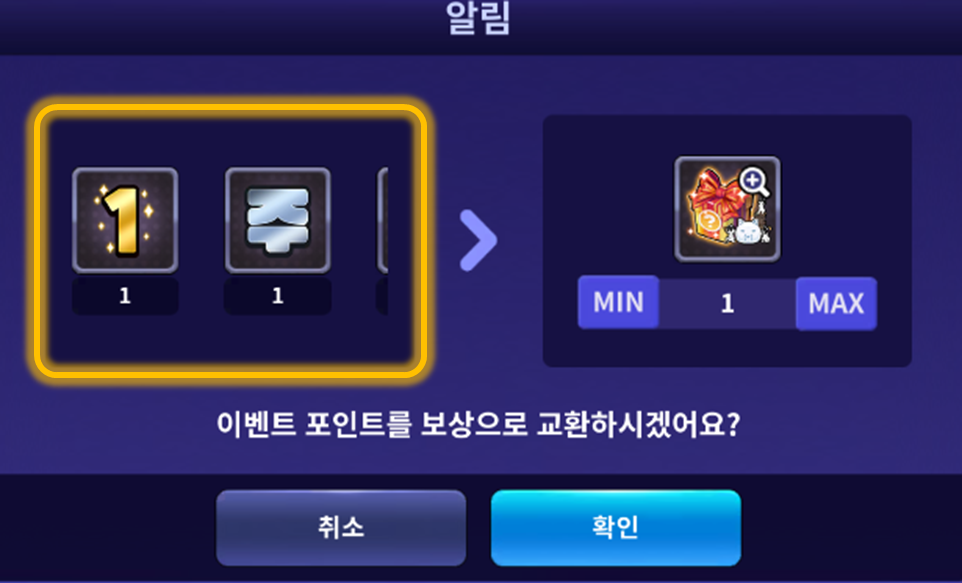Select the silver 주 letter item icon
This screenshot has height=583, width=962.
[278, 220]
